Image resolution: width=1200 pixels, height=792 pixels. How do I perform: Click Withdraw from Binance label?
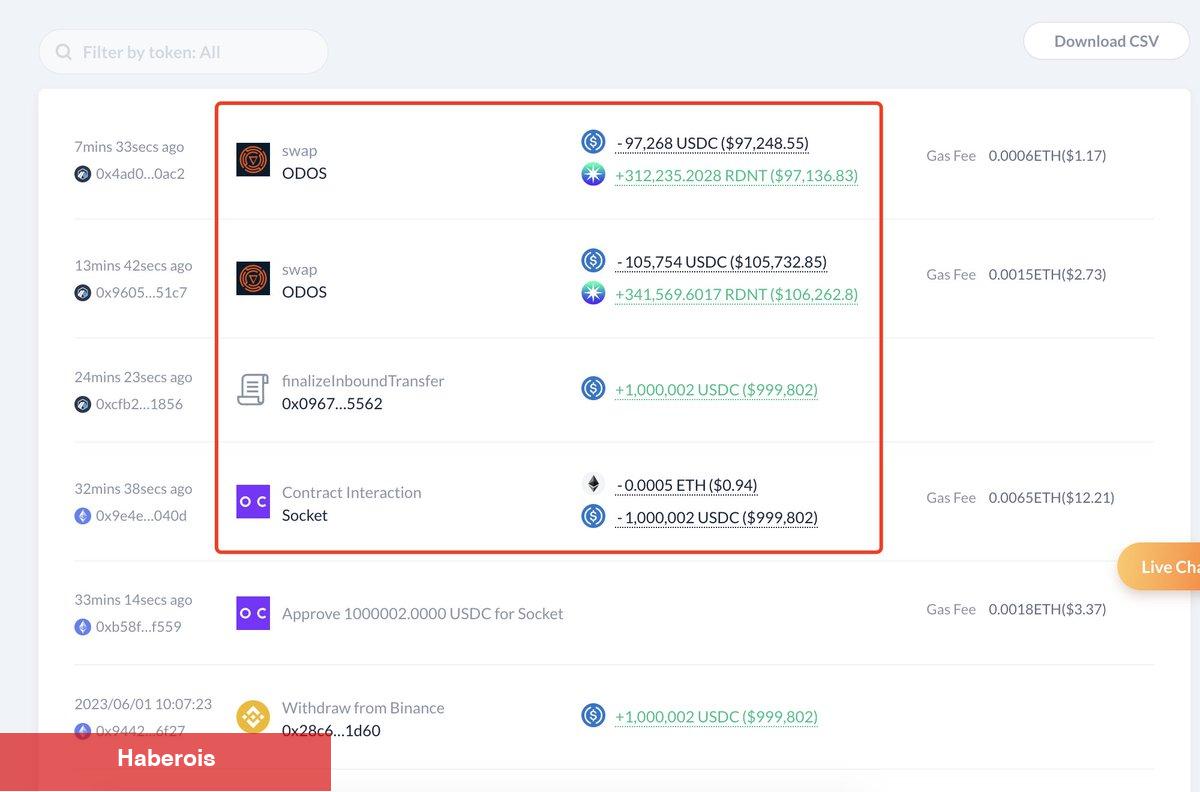point(363,707)
